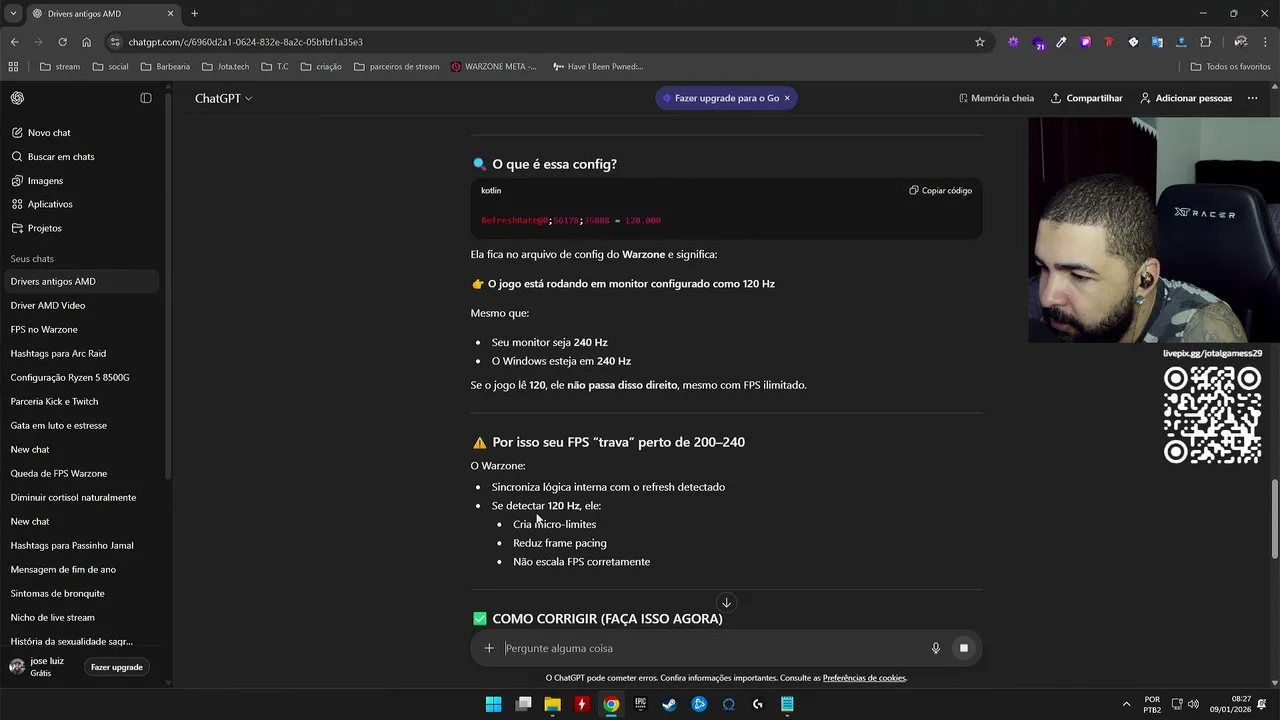Open new browser tab

195,14
